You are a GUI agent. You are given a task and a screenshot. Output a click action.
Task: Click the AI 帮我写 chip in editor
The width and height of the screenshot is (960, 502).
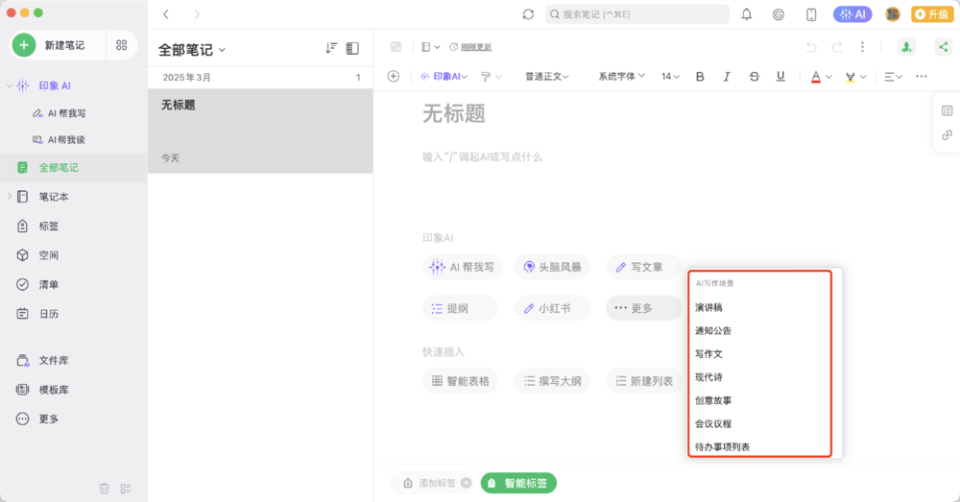pos(462,267)
